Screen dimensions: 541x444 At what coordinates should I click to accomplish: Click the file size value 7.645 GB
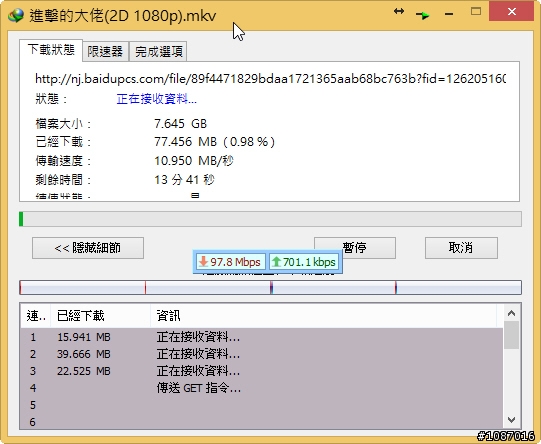point(180,124)
